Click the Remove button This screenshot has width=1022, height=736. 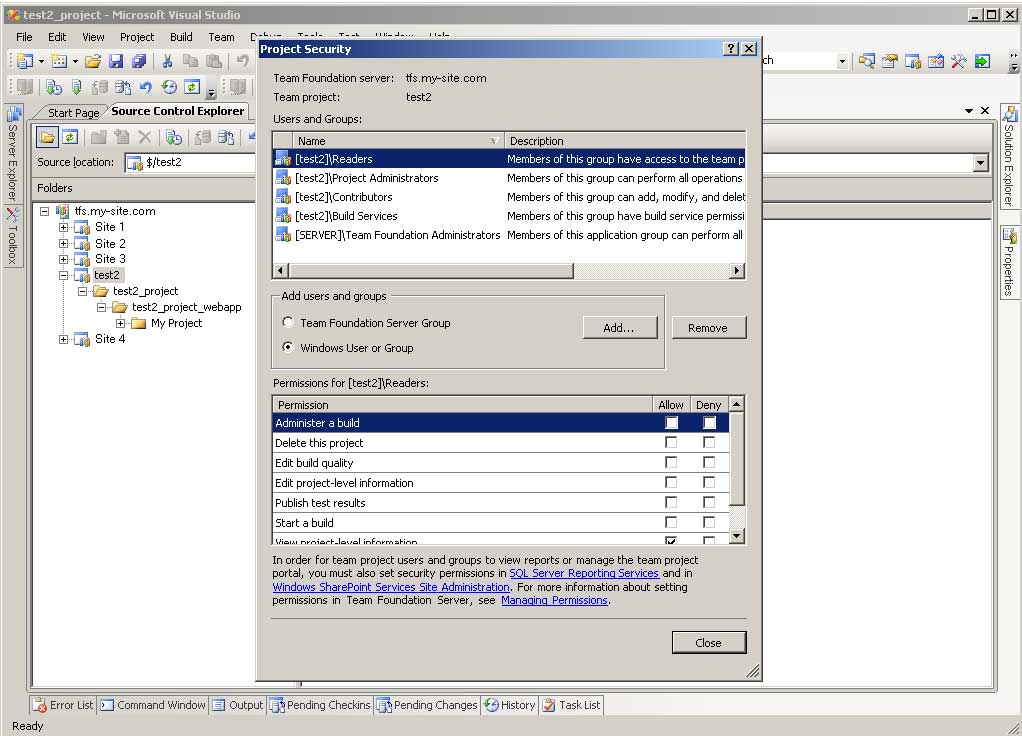708,328
